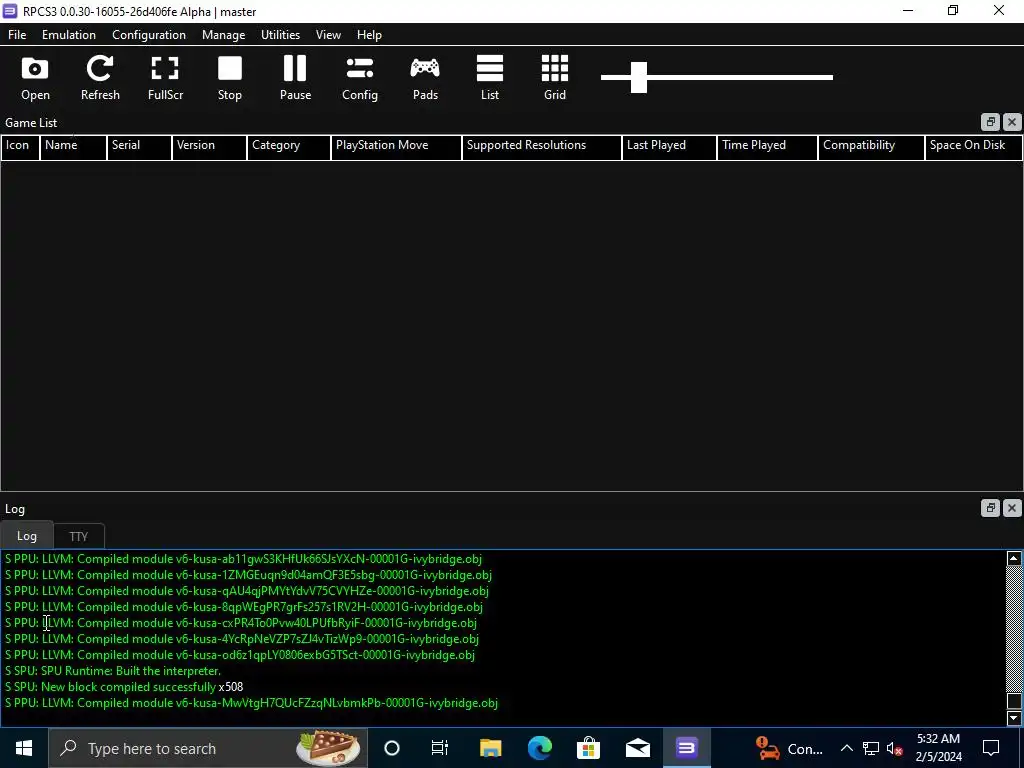Screen dimensions: 1024x768
Task: Open Task View on the taskbar
Action: 440,748
